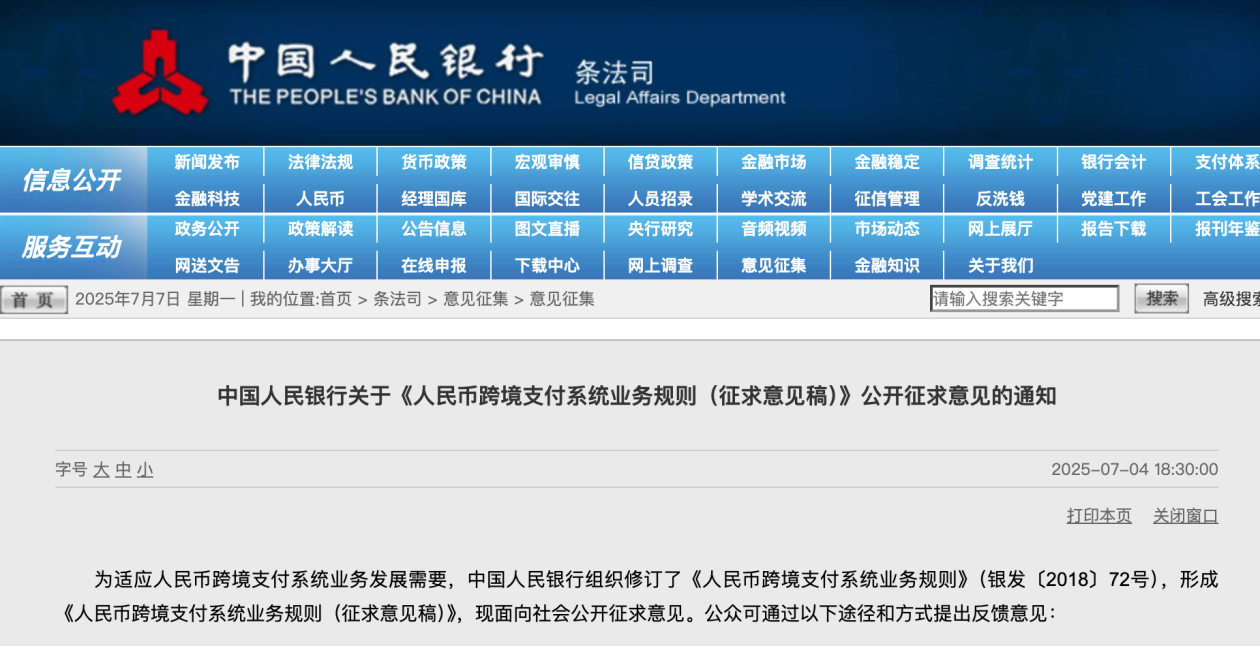Open the 在线申报 menu item
This screenshot has width=1260, height=646.
coord(434,266)
